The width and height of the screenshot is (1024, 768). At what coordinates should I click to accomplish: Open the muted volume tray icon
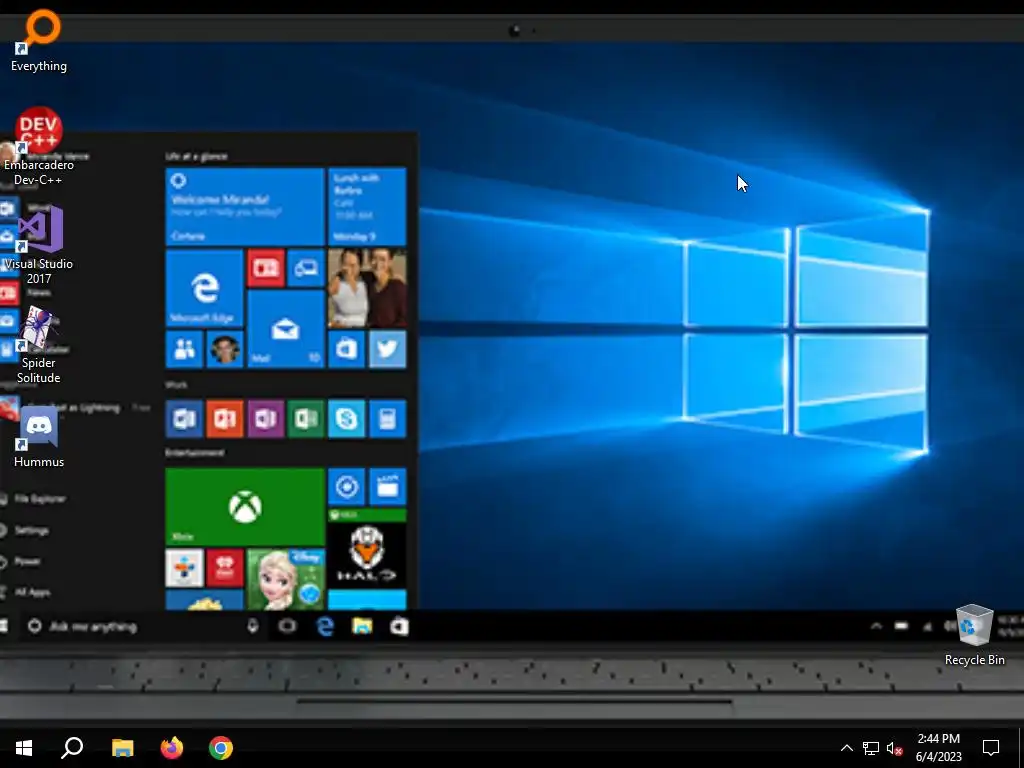click(x=894, y=748)
